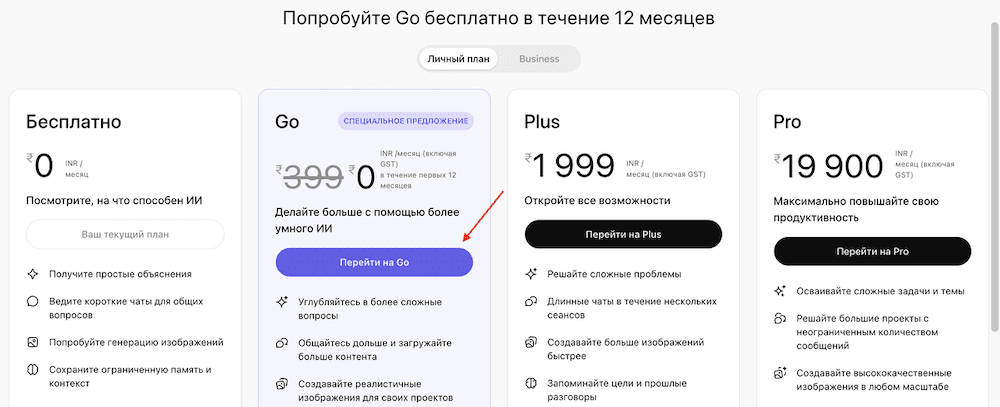Click the icon beside "Решайте большие проекты"
1000x407 pixels.
(780, 319)
